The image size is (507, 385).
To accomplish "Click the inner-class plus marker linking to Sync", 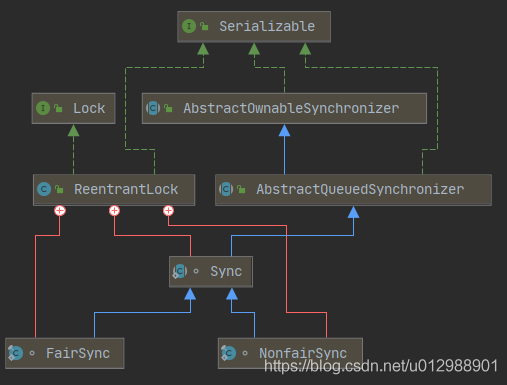I will pos(114,211).
